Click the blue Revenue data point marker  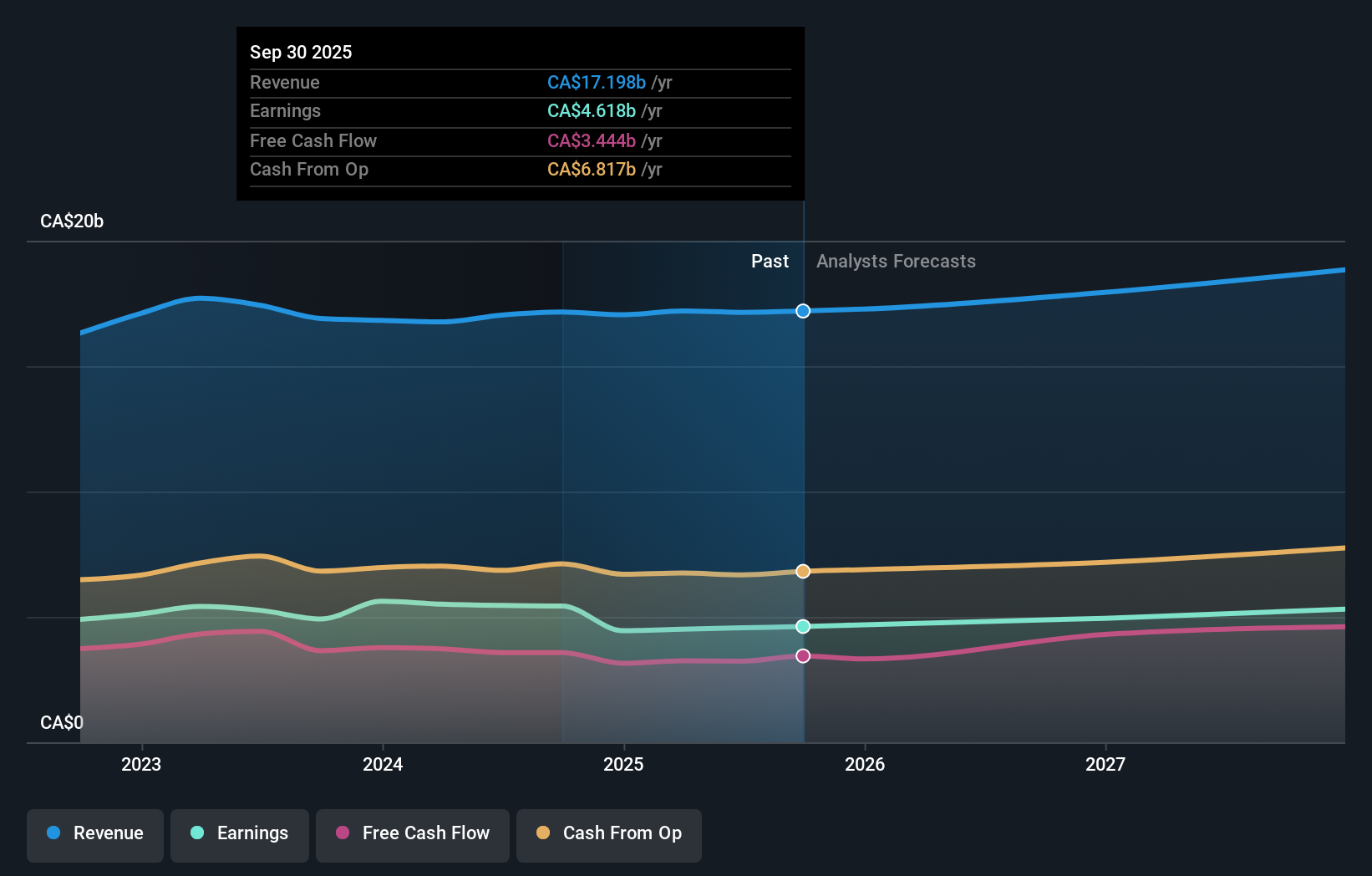pyautogui.click(x=803, y=311)
